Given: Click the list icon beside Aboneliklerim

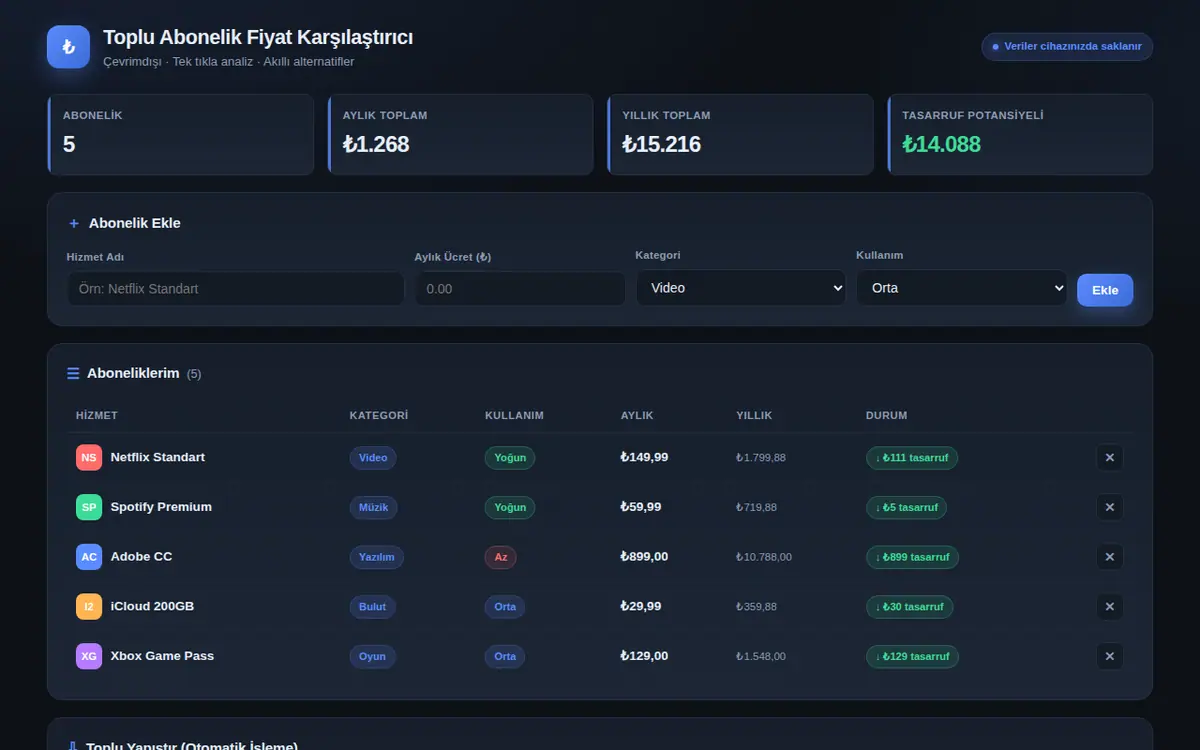Looking at the screenshot, I should [x=73, y=373].
